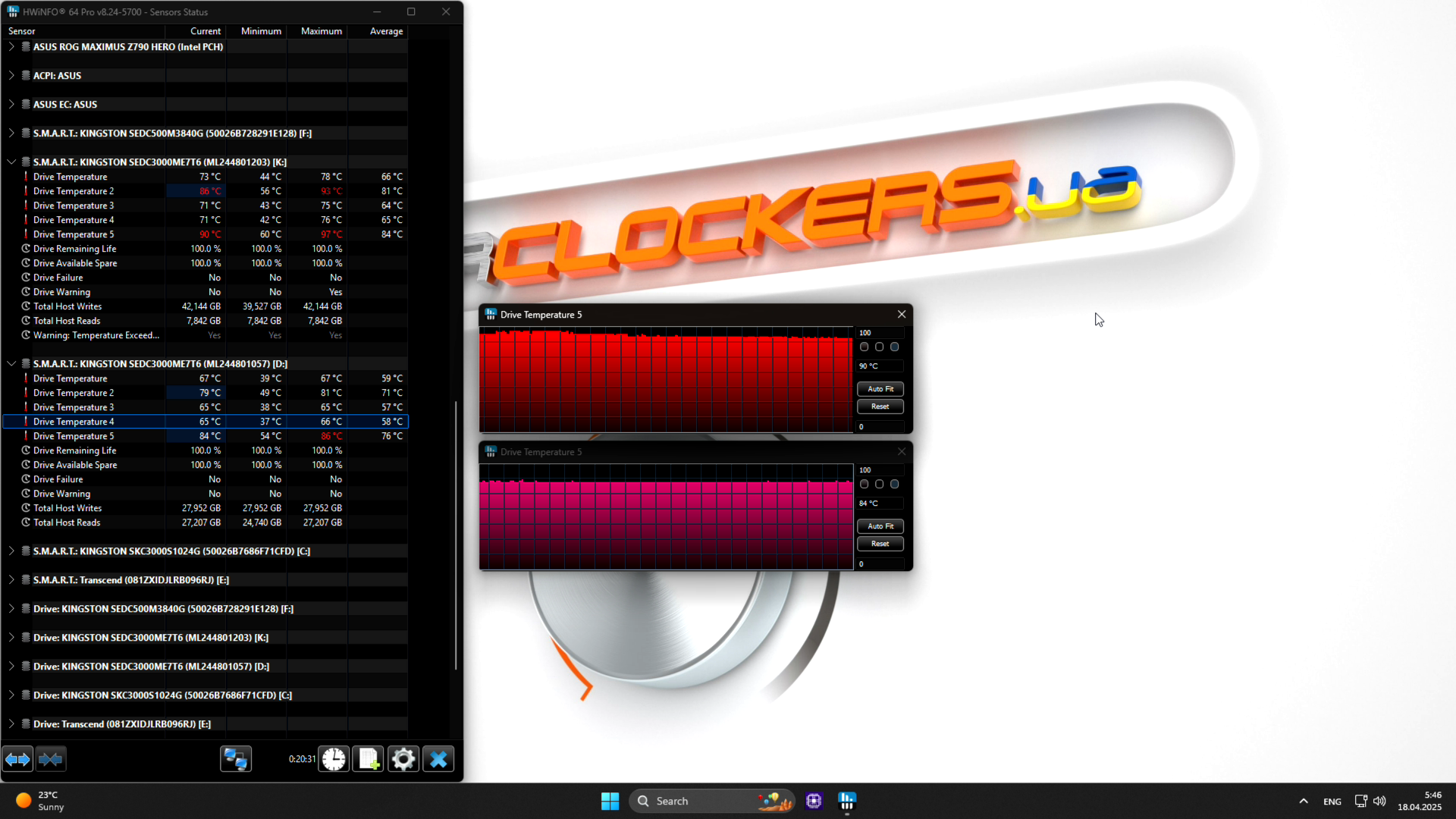Screen dimensions: 1456x819
Task: Collapse the KINGSTON SEDC3000ME7T6 [K:] S.M.A.R.T. group
Action: click(11, 162)
